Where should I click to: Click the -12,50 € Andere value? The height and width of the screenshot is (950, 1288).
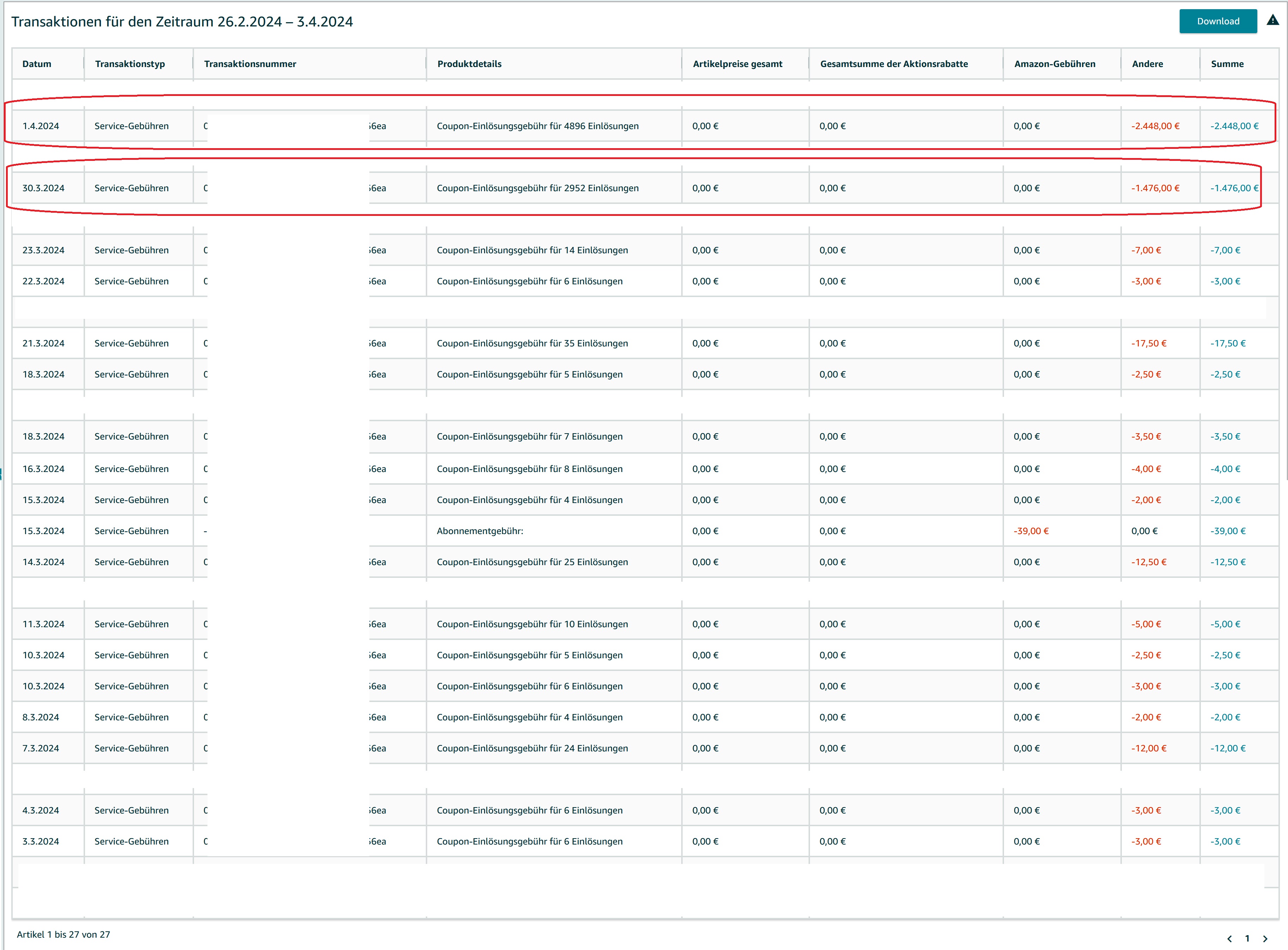click(1149, 562)
